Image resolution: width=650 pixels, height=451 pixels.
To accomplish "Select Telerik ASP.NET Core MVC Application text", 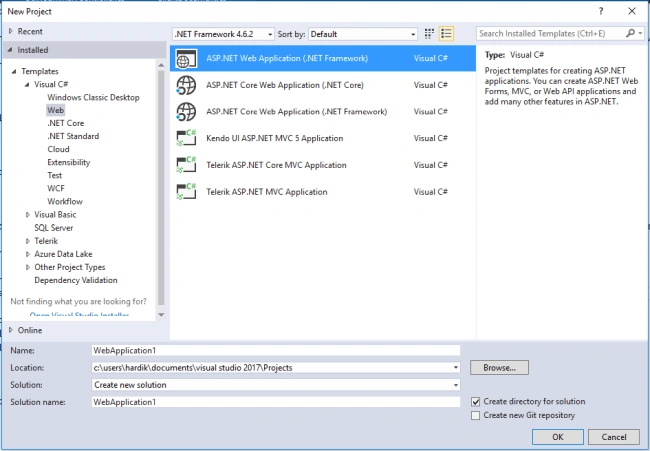I will [276, 165].
